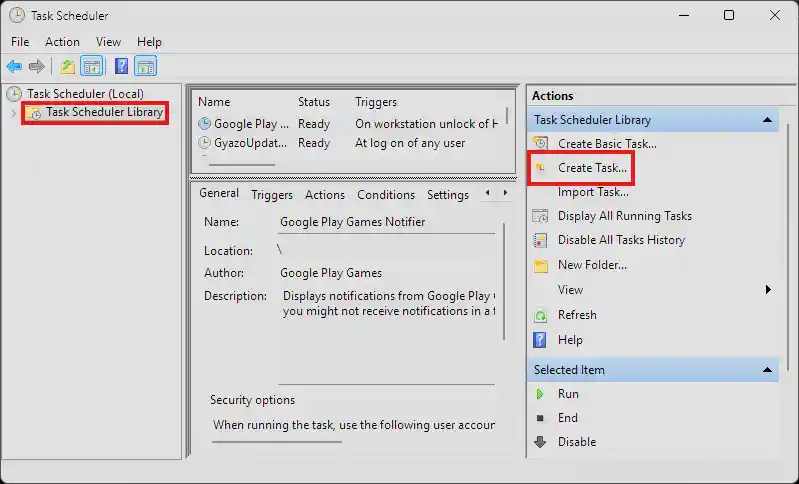This screenshot has height=484, width=799.
Task: Switch to the General tab
Action: click(x=219, y=193)
